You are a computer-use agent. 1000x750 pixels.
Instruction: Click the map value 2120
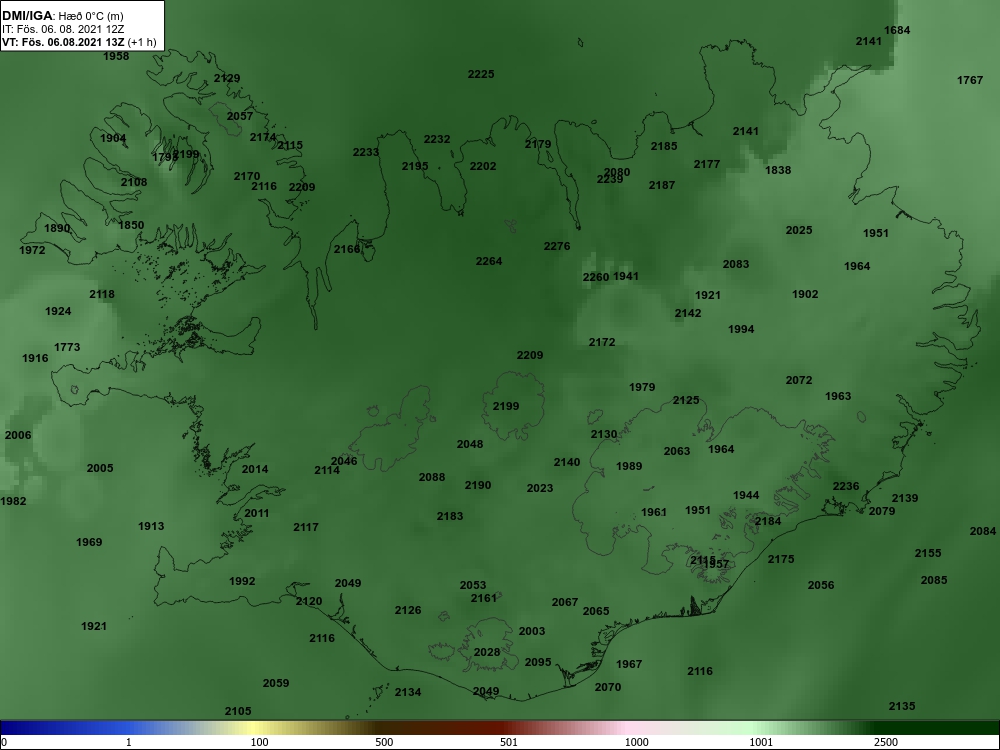(x=309, y=601)
